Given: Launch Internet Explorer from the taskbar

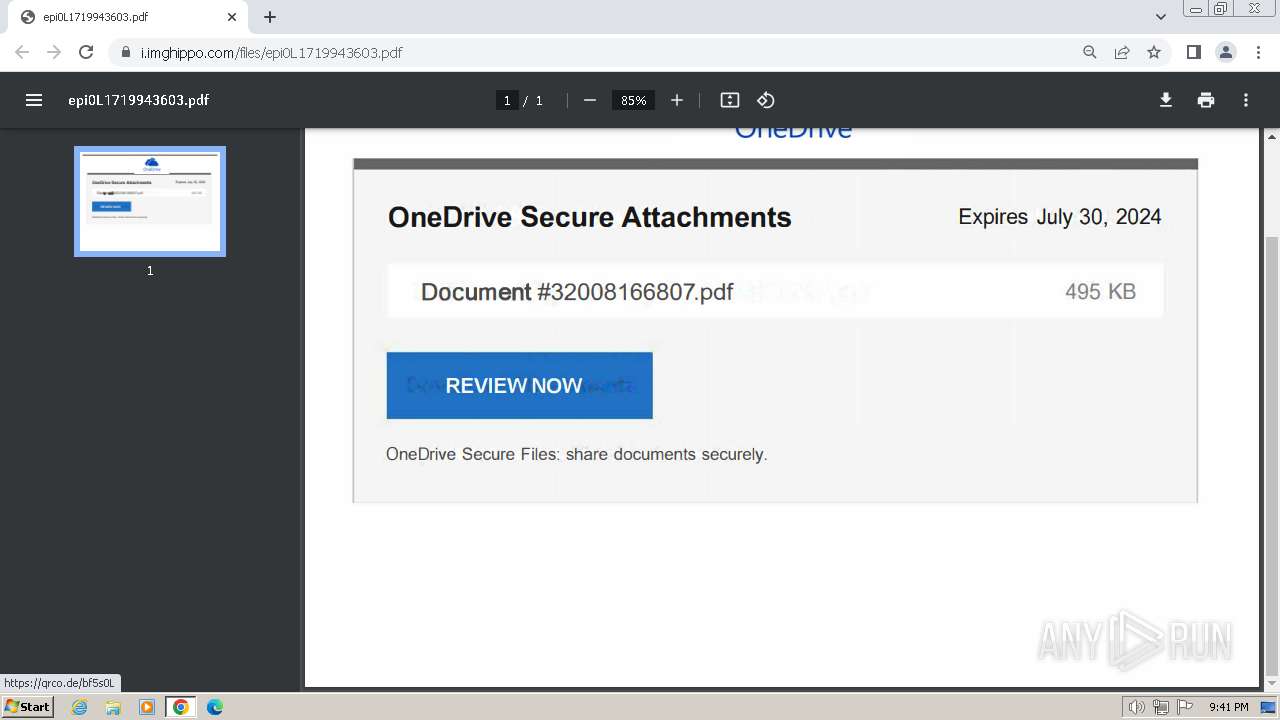Looking at the screenshot, I should 80,707.
